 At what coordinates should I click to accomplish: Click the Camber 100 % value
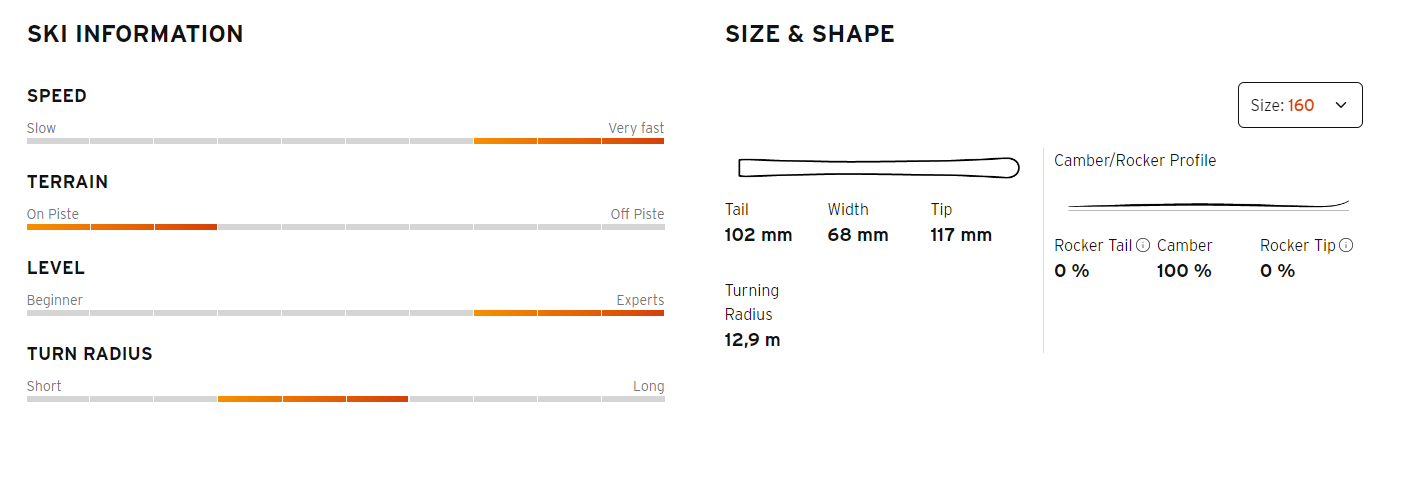(x=1184, y=271)
